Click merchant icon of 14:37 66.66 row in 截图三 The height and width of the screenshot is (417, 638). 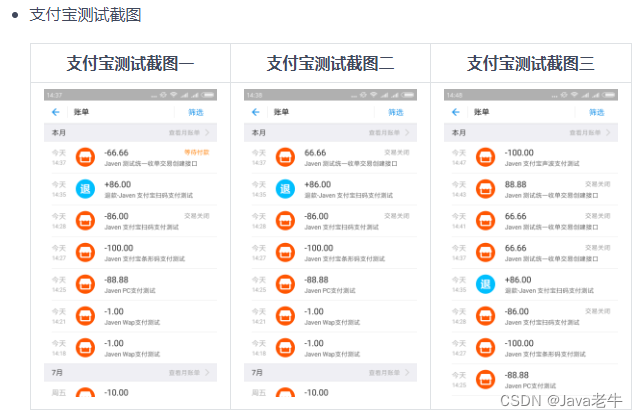coord(485,253)
